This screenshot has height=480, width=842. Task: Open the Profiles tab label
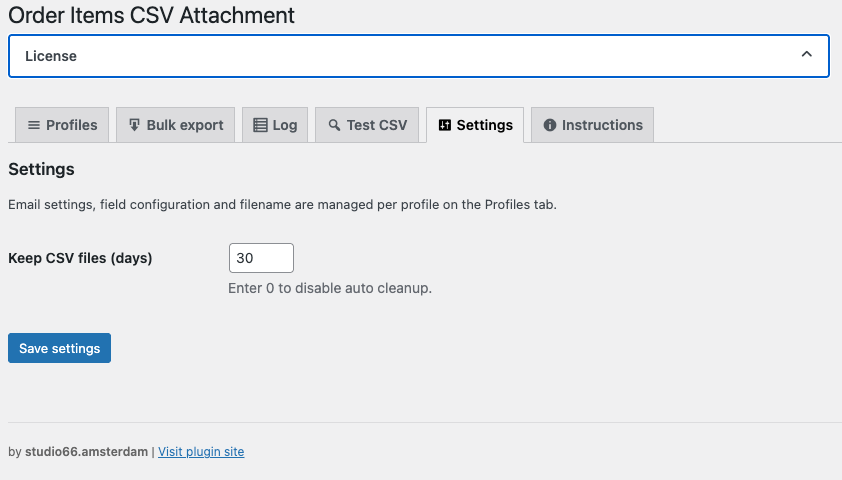pyautogui.click(x=72, y=125)
